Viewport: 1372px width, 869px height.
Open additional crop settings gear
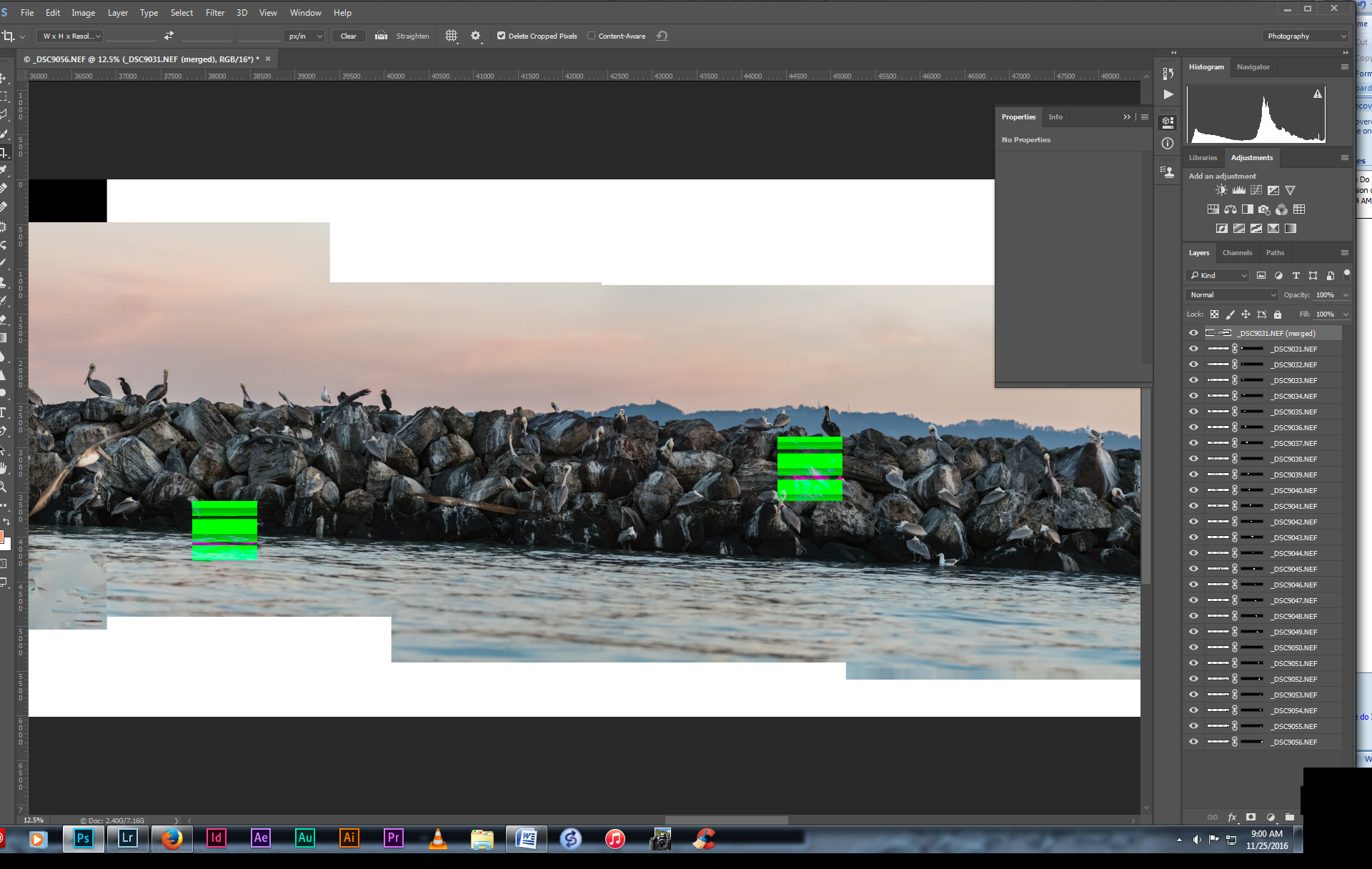tap(476, 36)
